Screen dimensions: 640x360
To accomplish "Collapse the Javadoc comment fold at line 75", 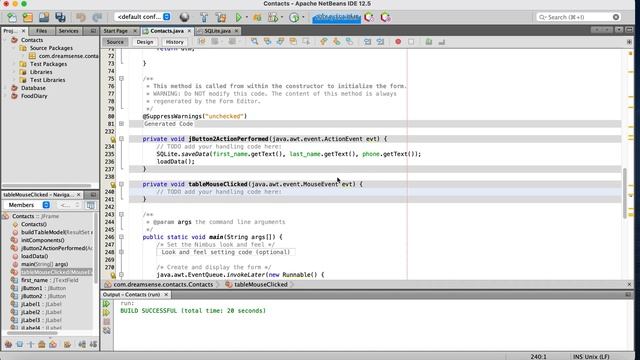I will click(x=121, y=78).
